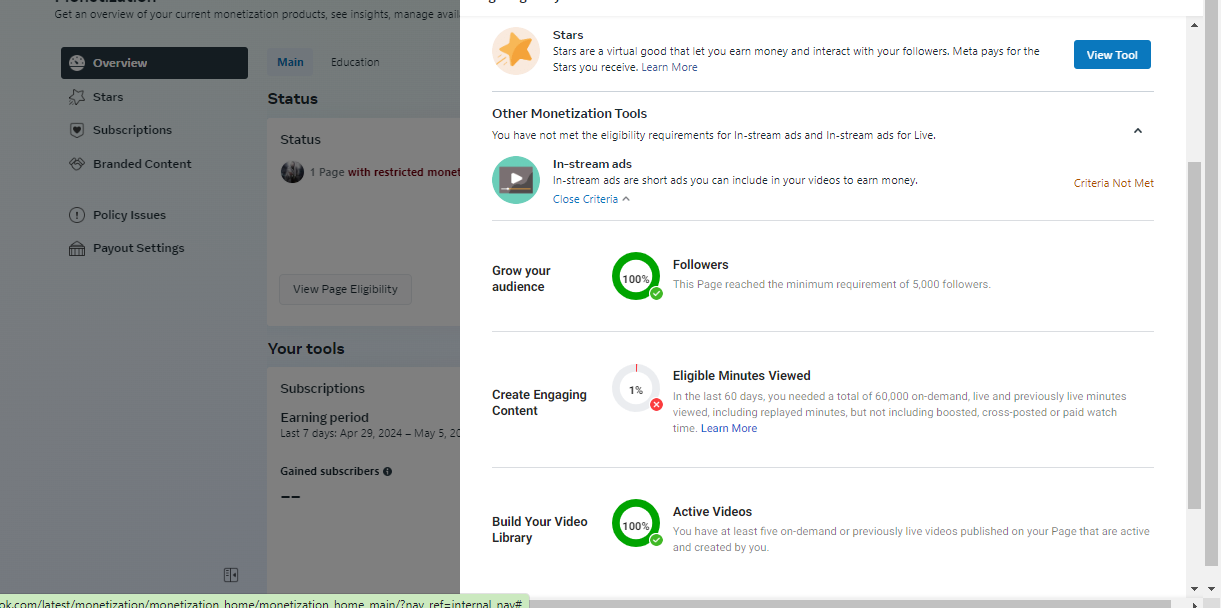
Task: Collapse Other Monetization Tools section
Action: coord(1138,131)
